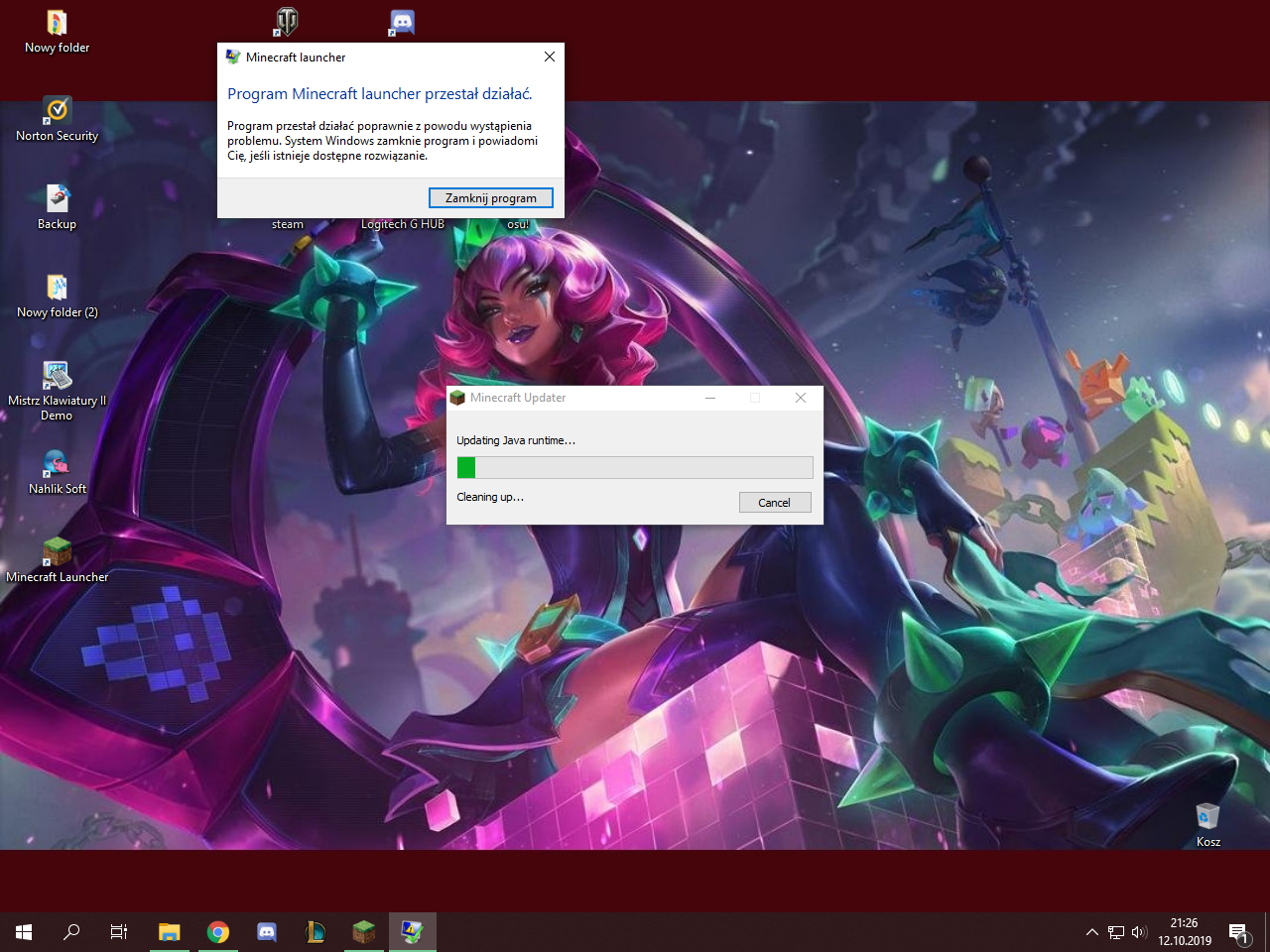Click the Java runtime update progress bar

click(635, 468)
